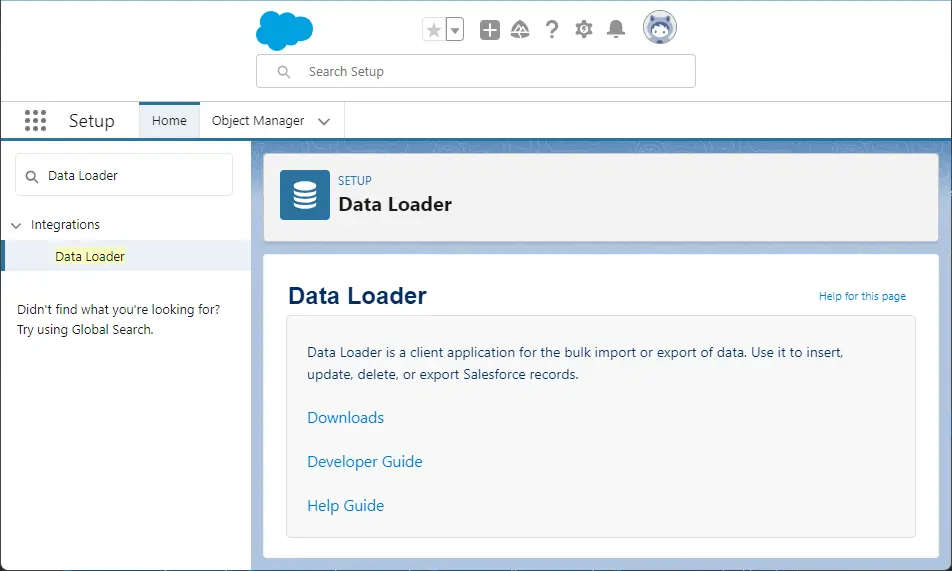Click the Search Setup field

click(476, 72)
